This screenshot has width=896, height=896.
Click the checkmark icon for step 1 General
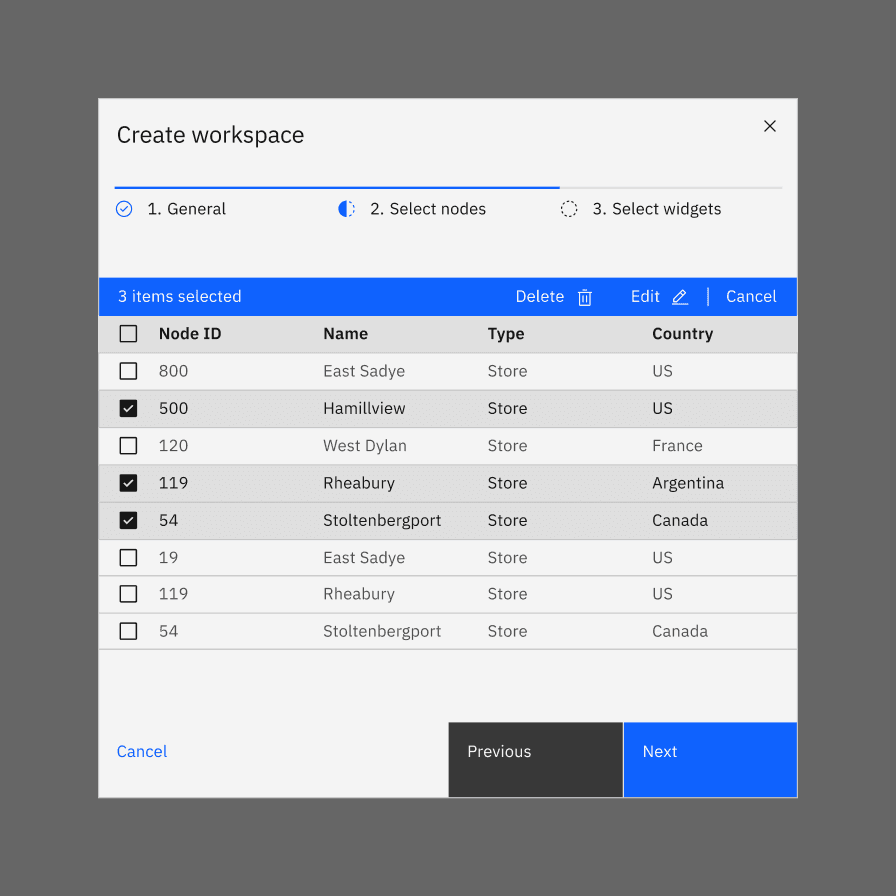124,209
